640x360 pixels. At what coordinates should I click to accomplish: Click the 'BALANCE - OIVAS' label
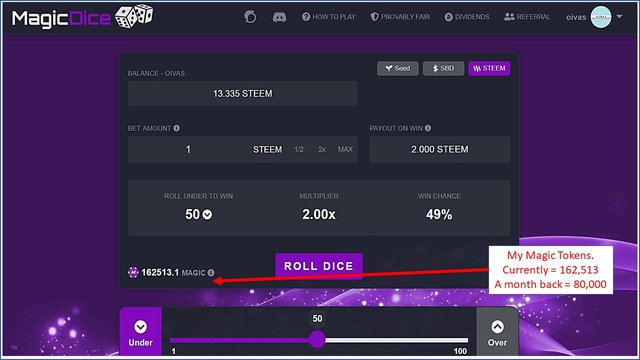156,73
